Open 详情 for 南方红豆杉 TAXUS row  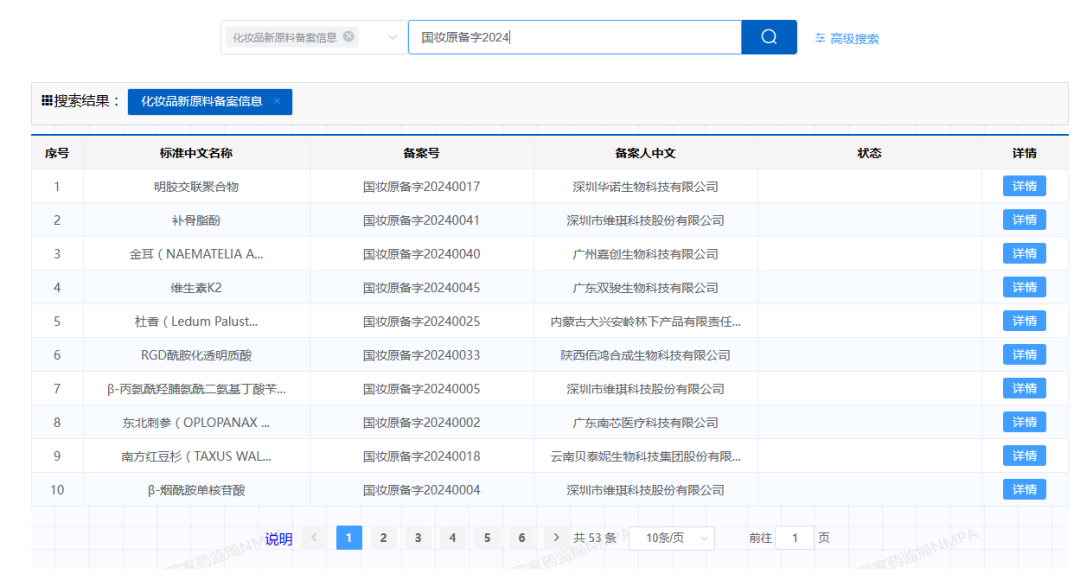pos(1024,456)
